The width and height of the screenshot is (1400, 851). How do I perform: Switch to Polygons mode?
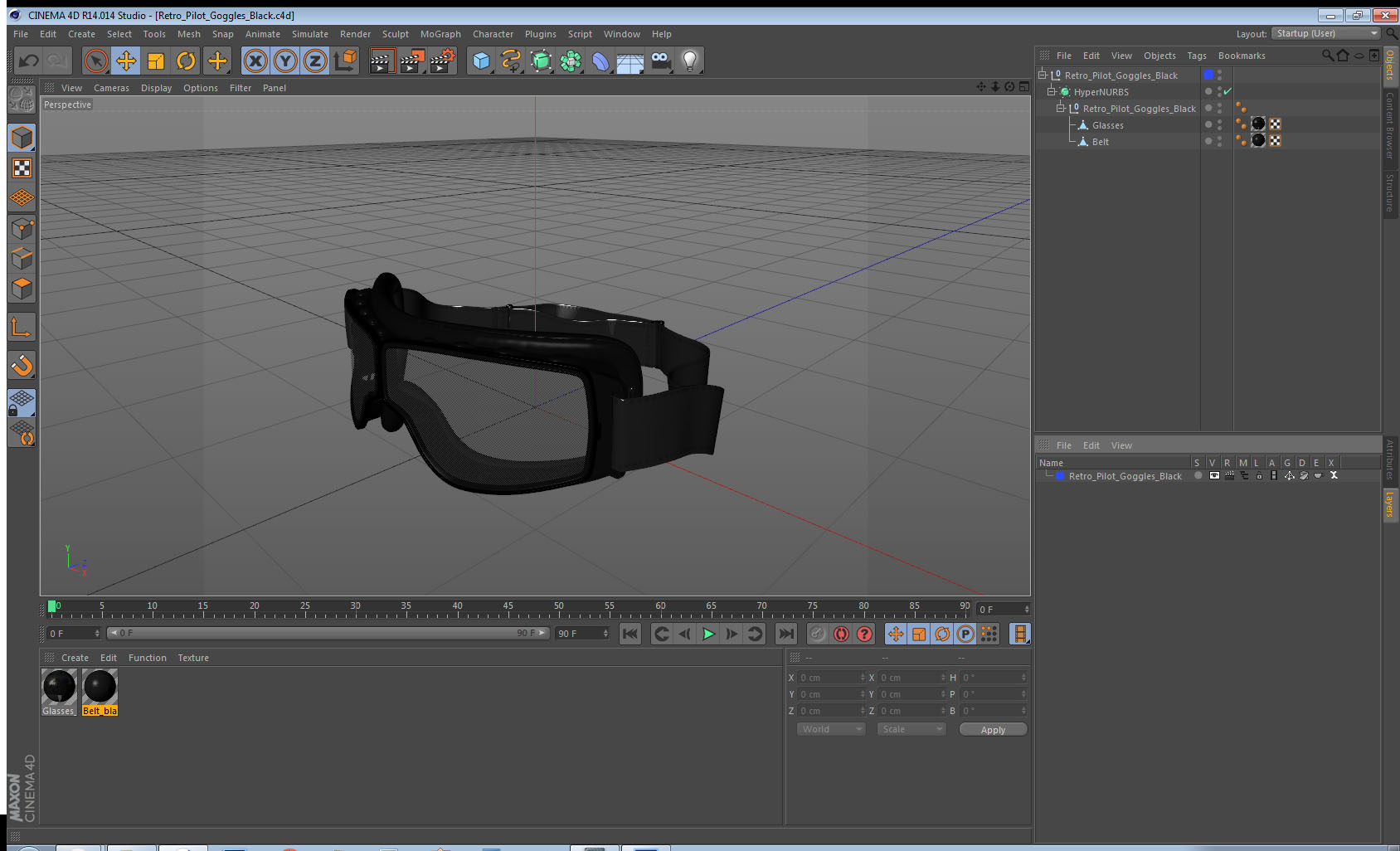(22, 289)
